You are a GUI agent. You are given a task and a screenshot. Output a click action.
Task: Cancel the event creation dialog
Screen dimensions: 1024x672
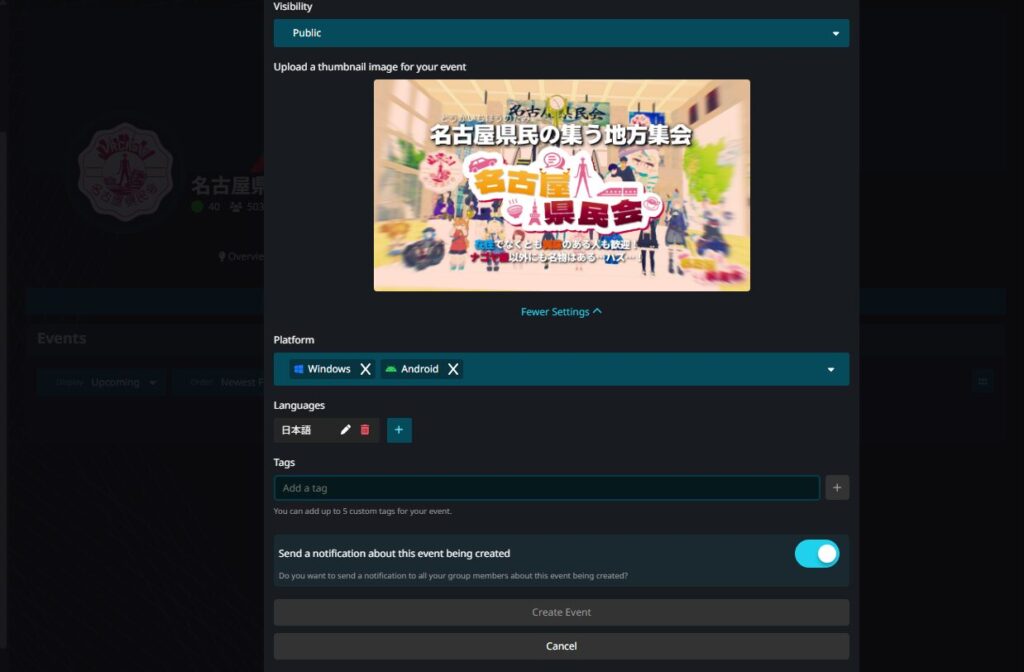click(561, 646)
